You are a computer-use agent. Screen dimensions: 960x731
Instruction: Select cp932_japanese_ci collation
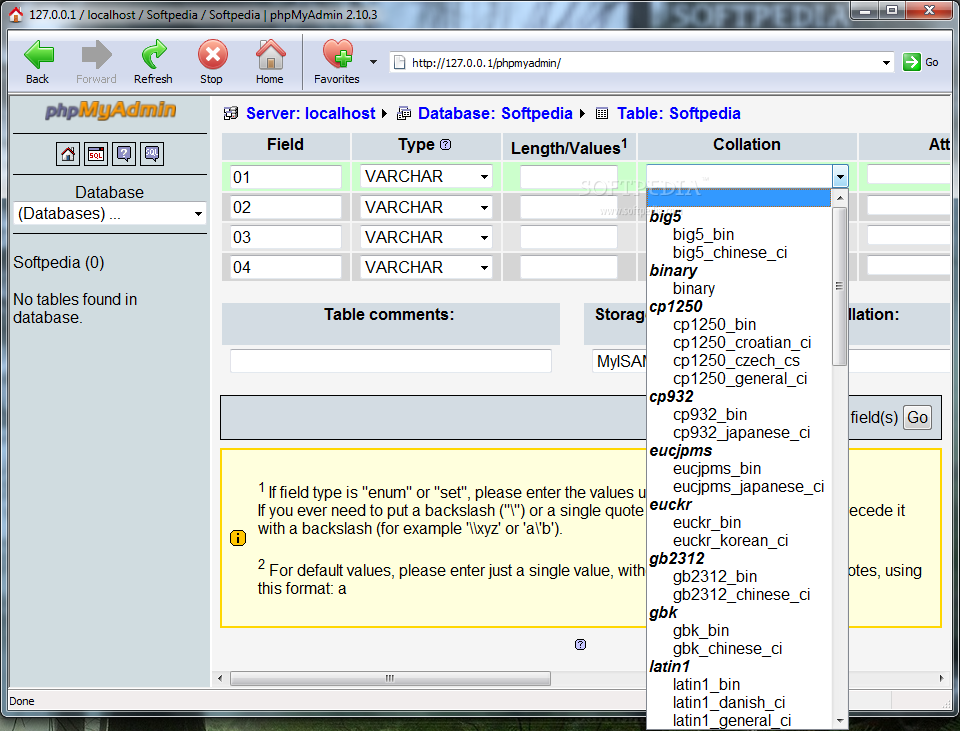coord(741,432)
